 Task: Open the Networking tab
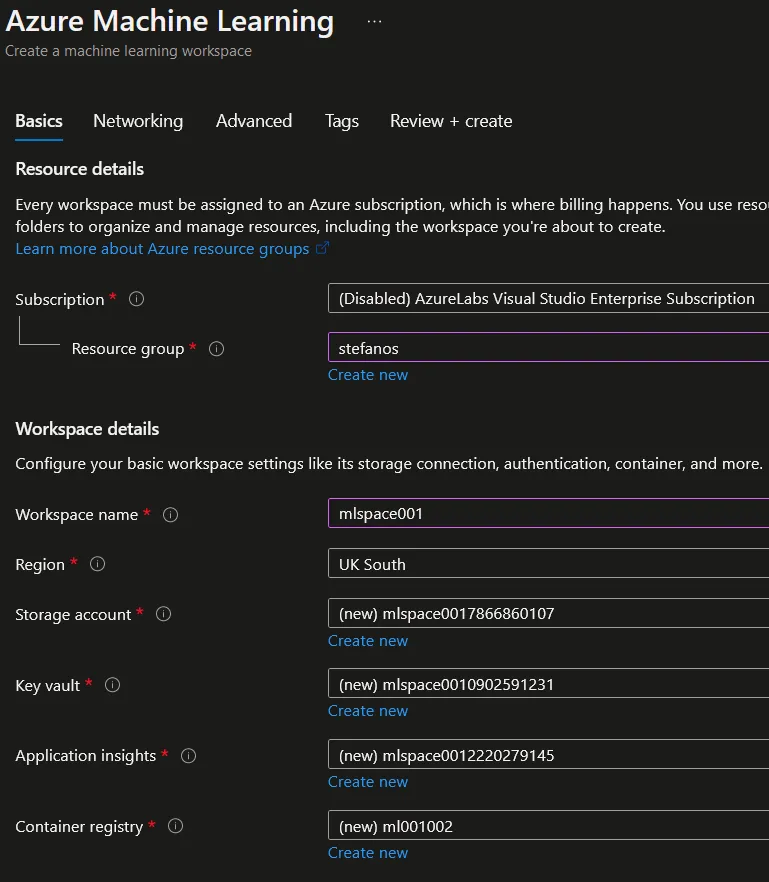138,121
